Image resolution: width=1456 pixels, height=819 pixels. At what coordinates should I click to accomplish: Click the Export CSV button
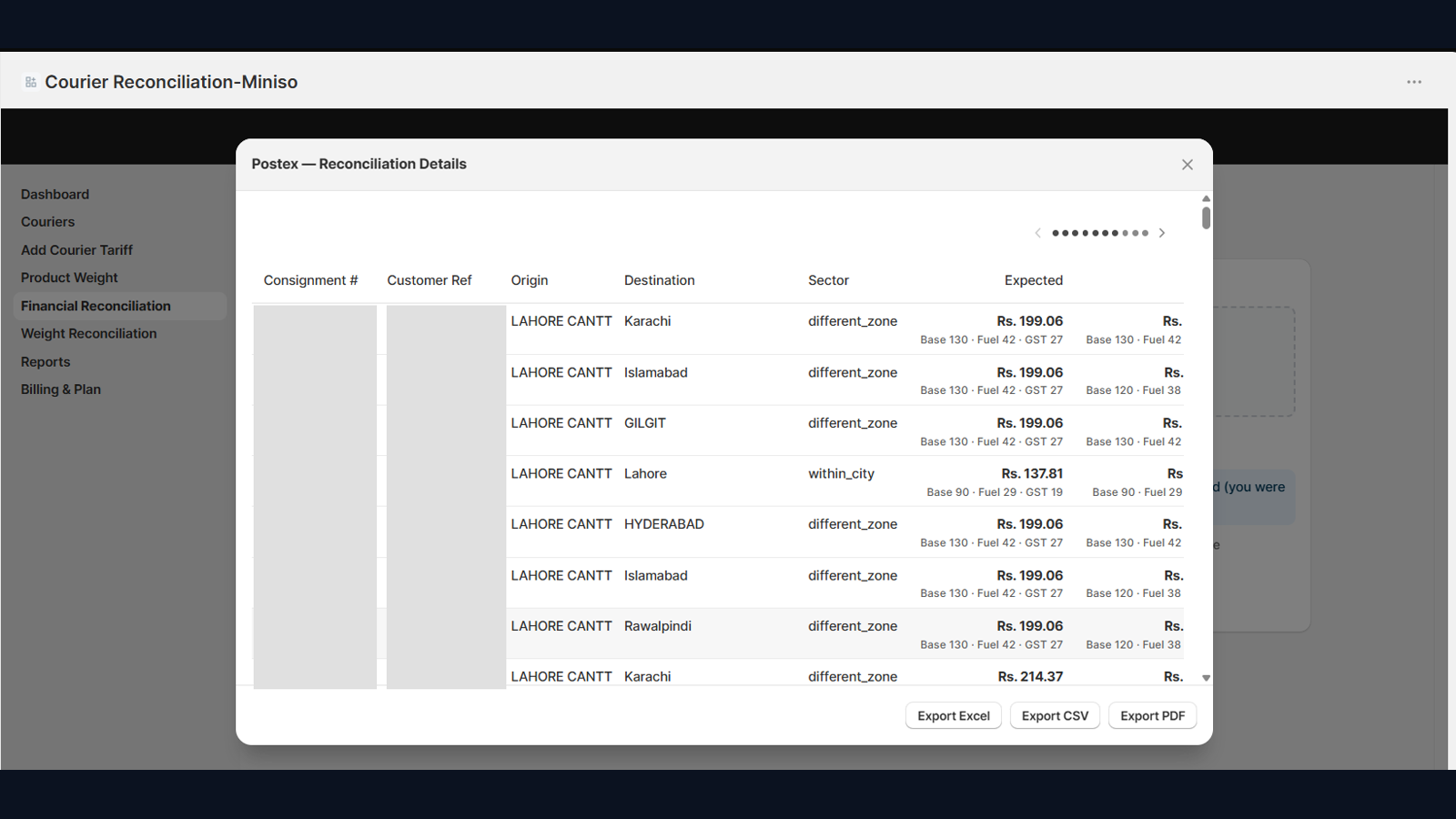(1055, 716)
